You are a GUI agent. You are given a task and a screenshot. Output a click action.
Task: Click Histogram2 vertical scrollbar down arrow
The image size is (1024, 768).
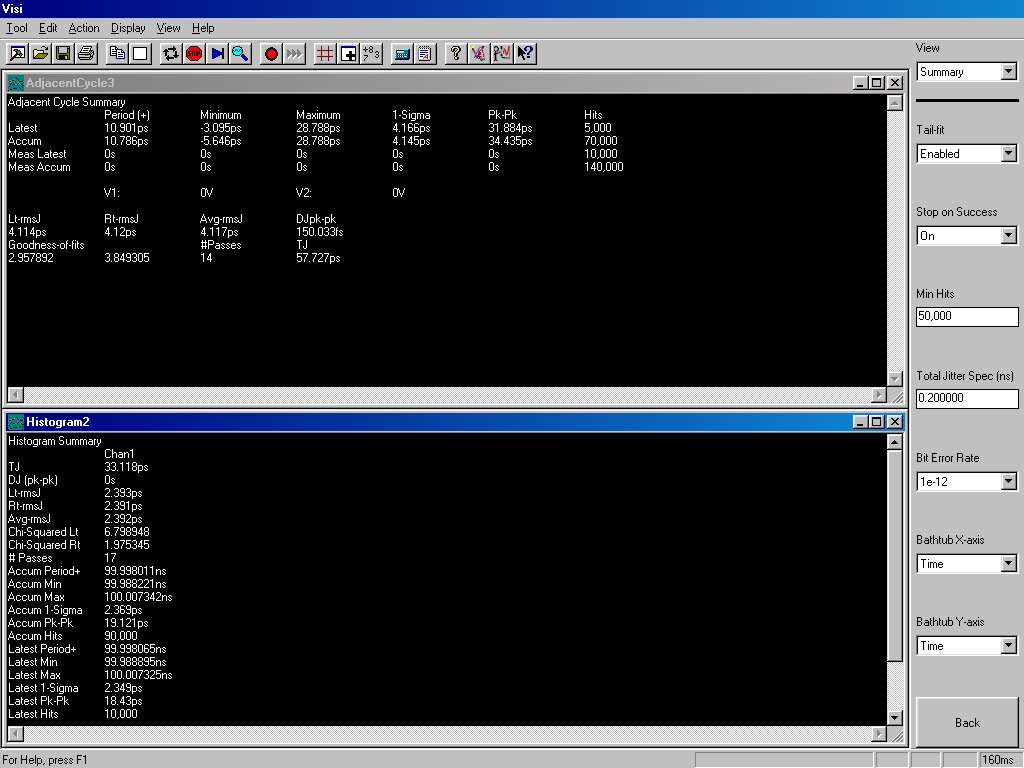coord(895,718)
